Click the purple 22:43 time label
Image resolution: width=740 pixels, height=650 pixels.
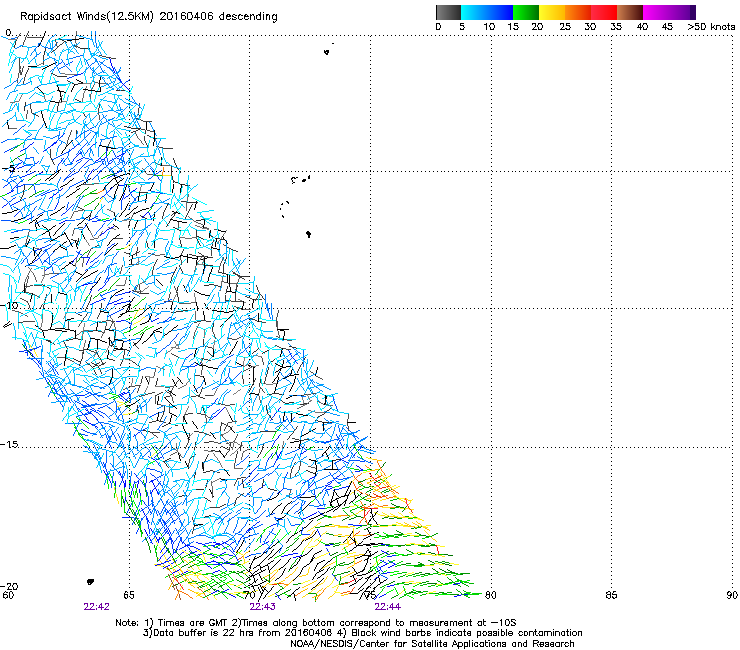[x=262, y=607]
